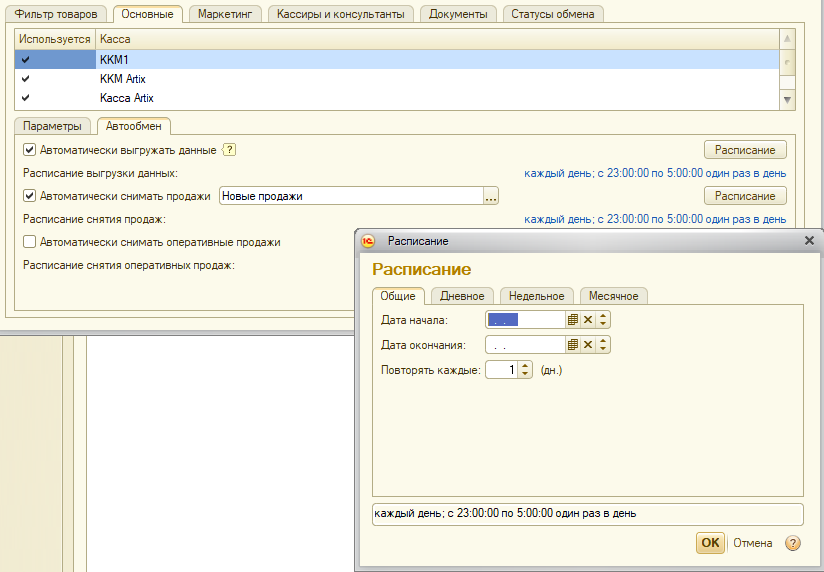Clear the Дата окончания field

pyautogui.click(x=588, y=345)
